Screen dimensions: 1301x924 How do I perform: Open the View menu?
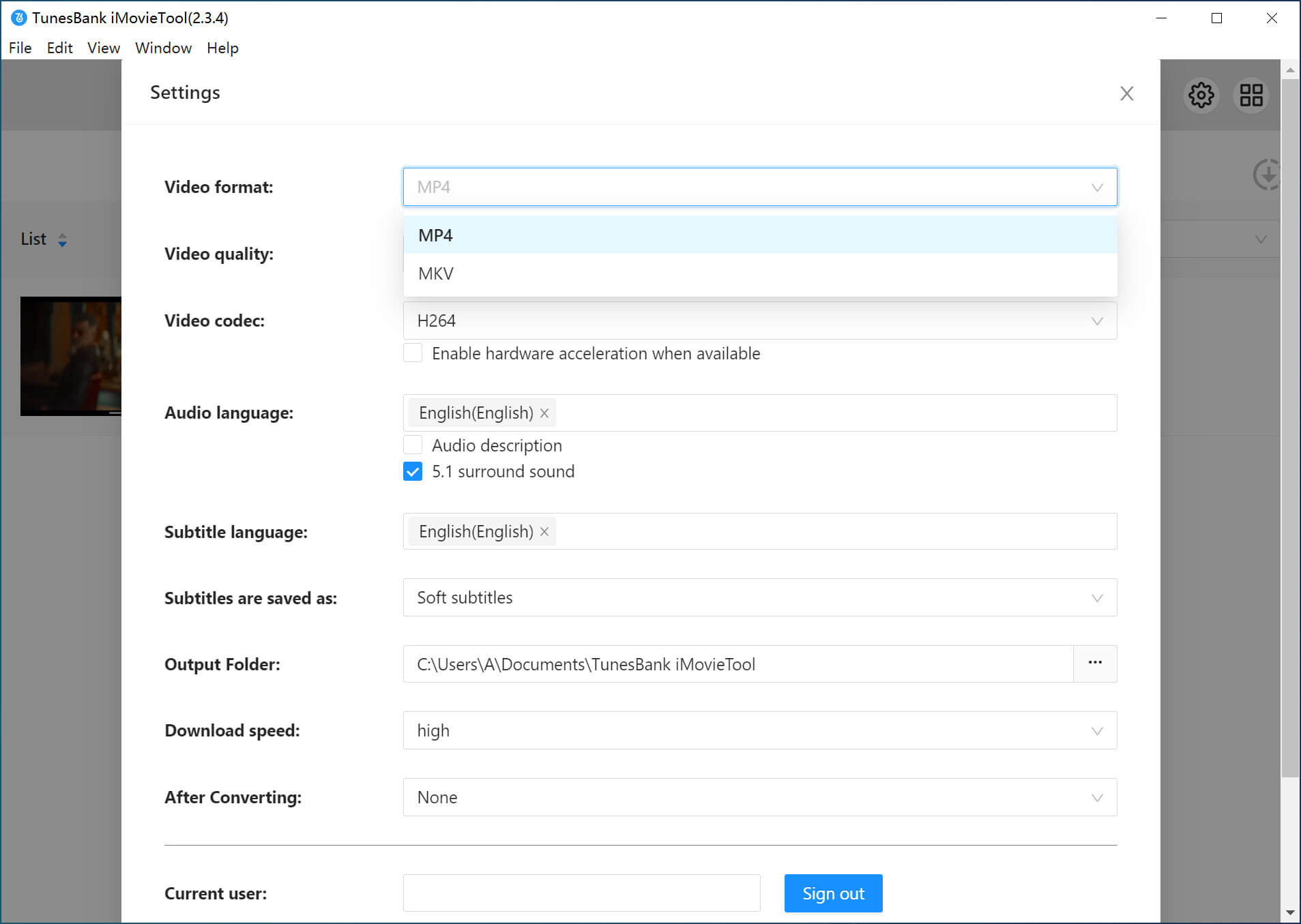tap(104, 48)
